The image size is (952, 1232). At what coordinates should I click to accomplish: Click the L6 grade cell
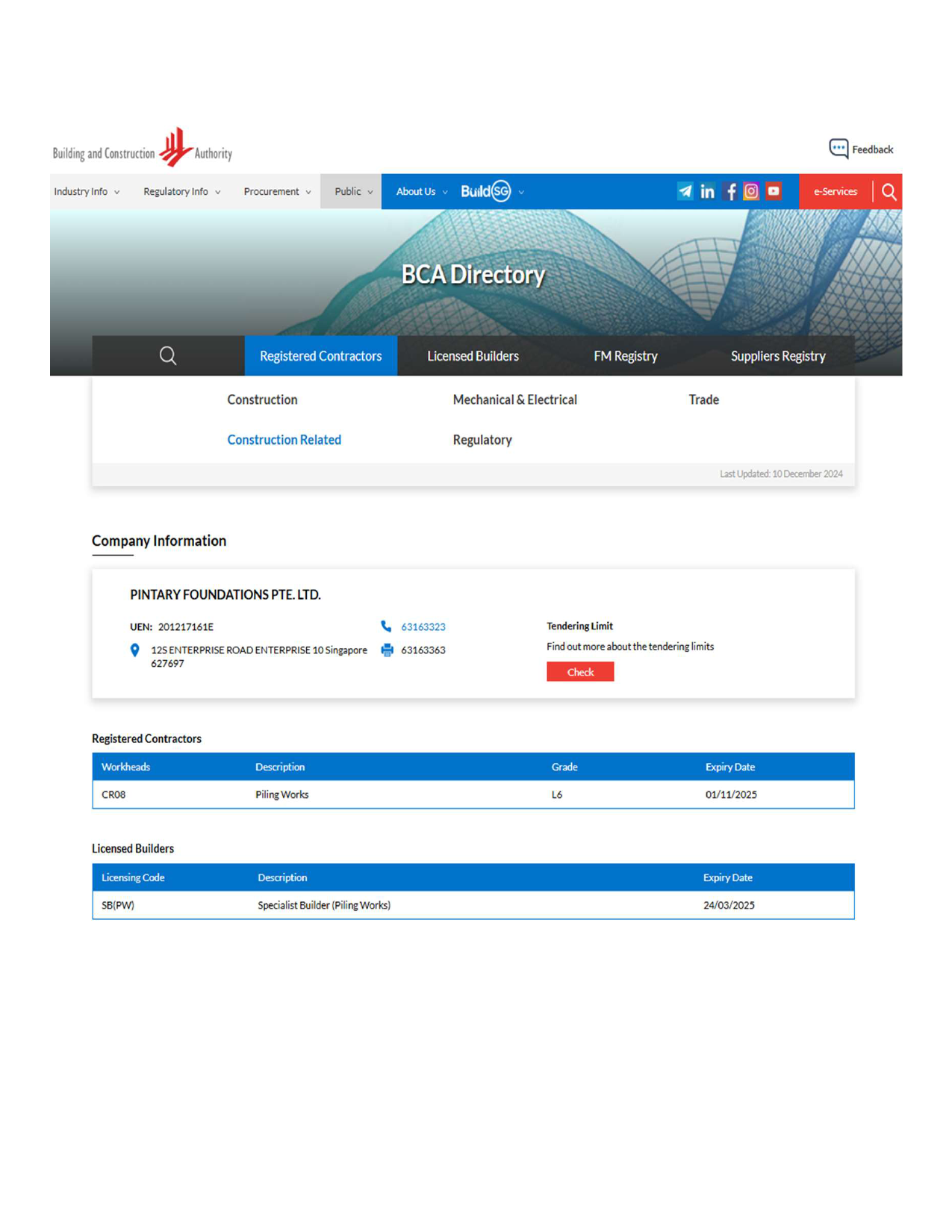[557, 794]
